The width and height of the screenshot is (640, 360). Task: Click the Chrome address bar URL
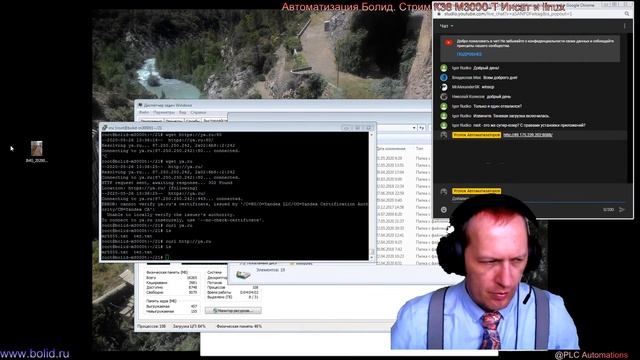tap(508, 14)
